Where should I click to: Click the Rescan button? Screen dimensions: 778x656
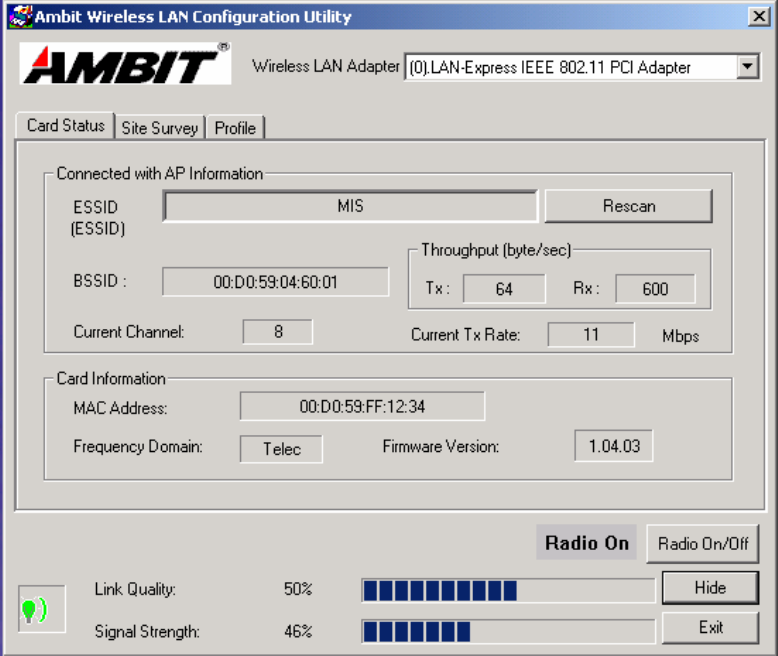pos(629,206)
